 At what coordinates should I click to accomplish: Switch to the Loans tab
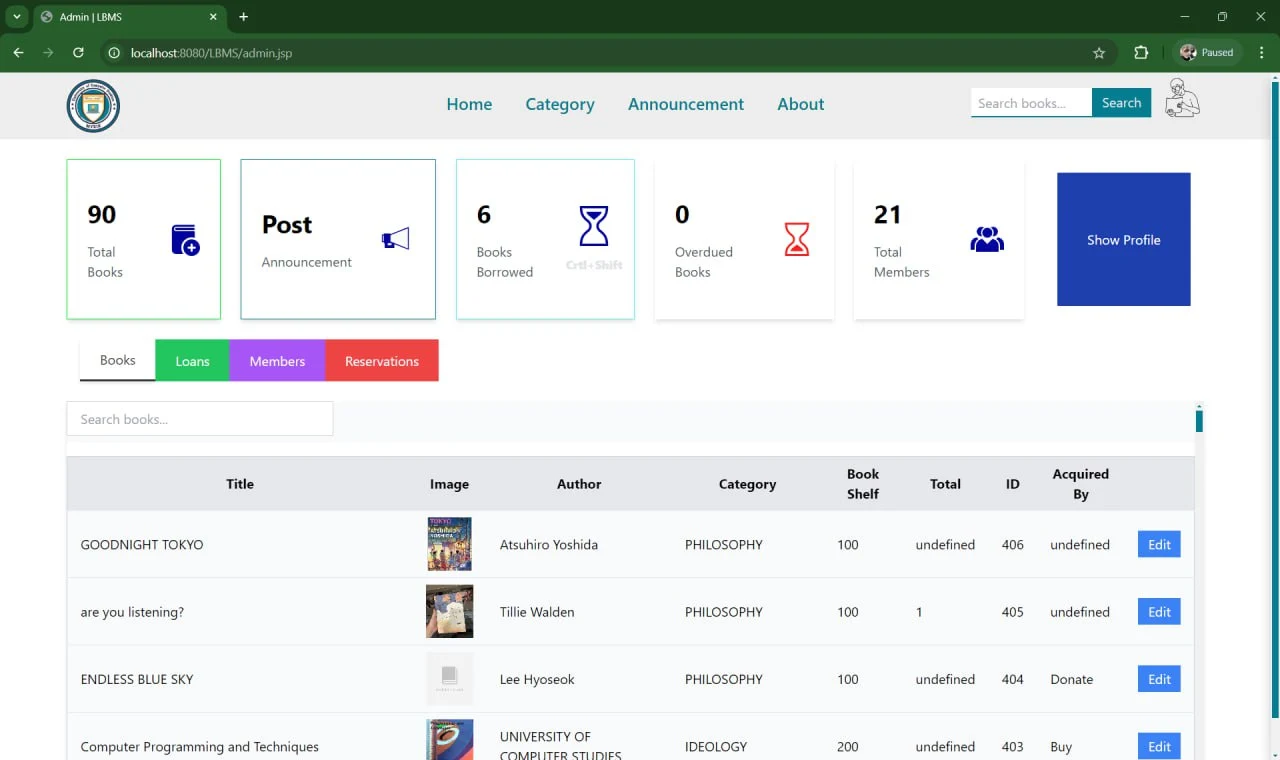point(192,360)
